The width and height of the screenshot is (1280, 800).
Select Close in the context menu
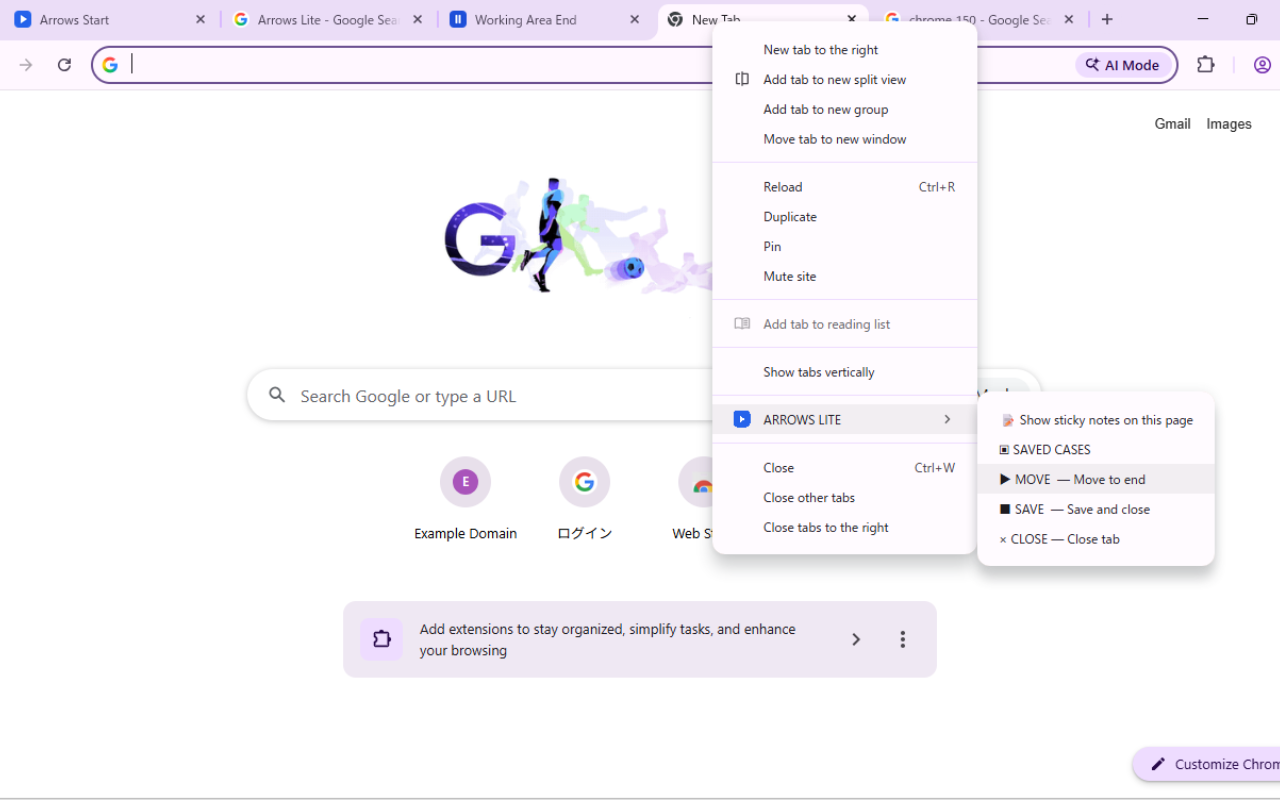(x=844, y=468)
